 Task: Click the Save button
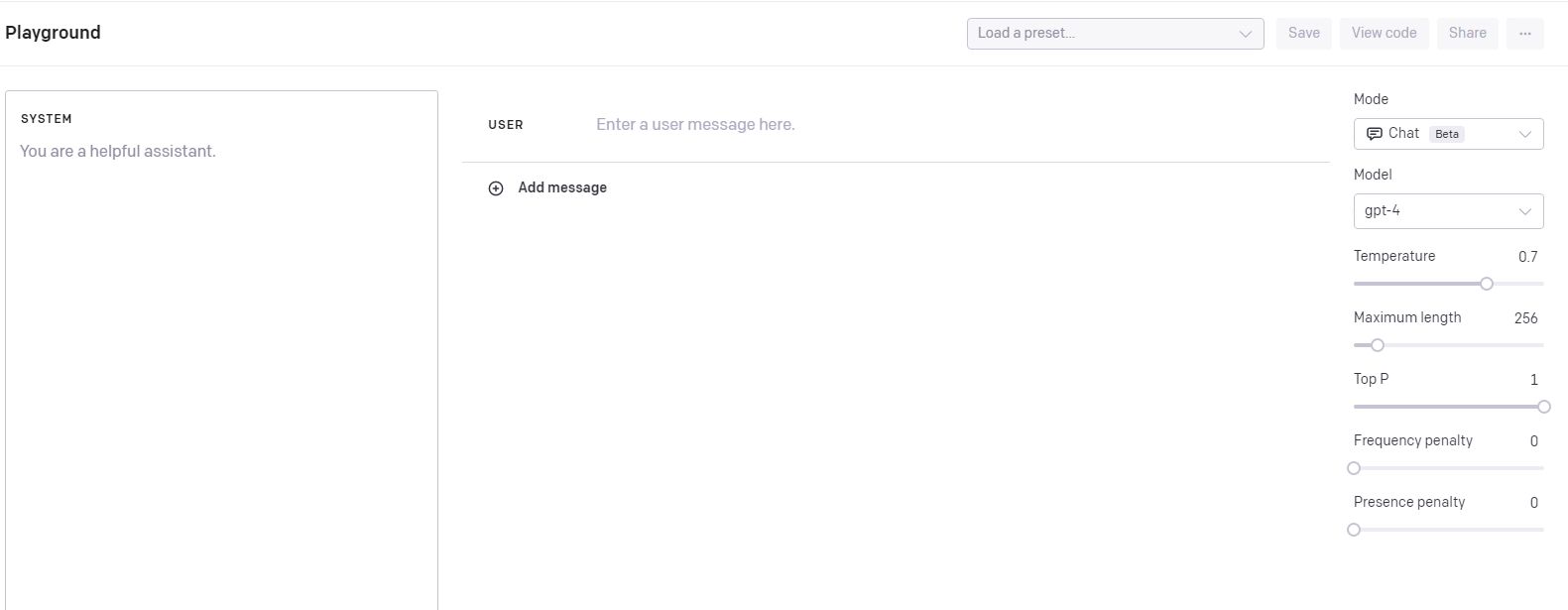click(x=1303, y=34)
